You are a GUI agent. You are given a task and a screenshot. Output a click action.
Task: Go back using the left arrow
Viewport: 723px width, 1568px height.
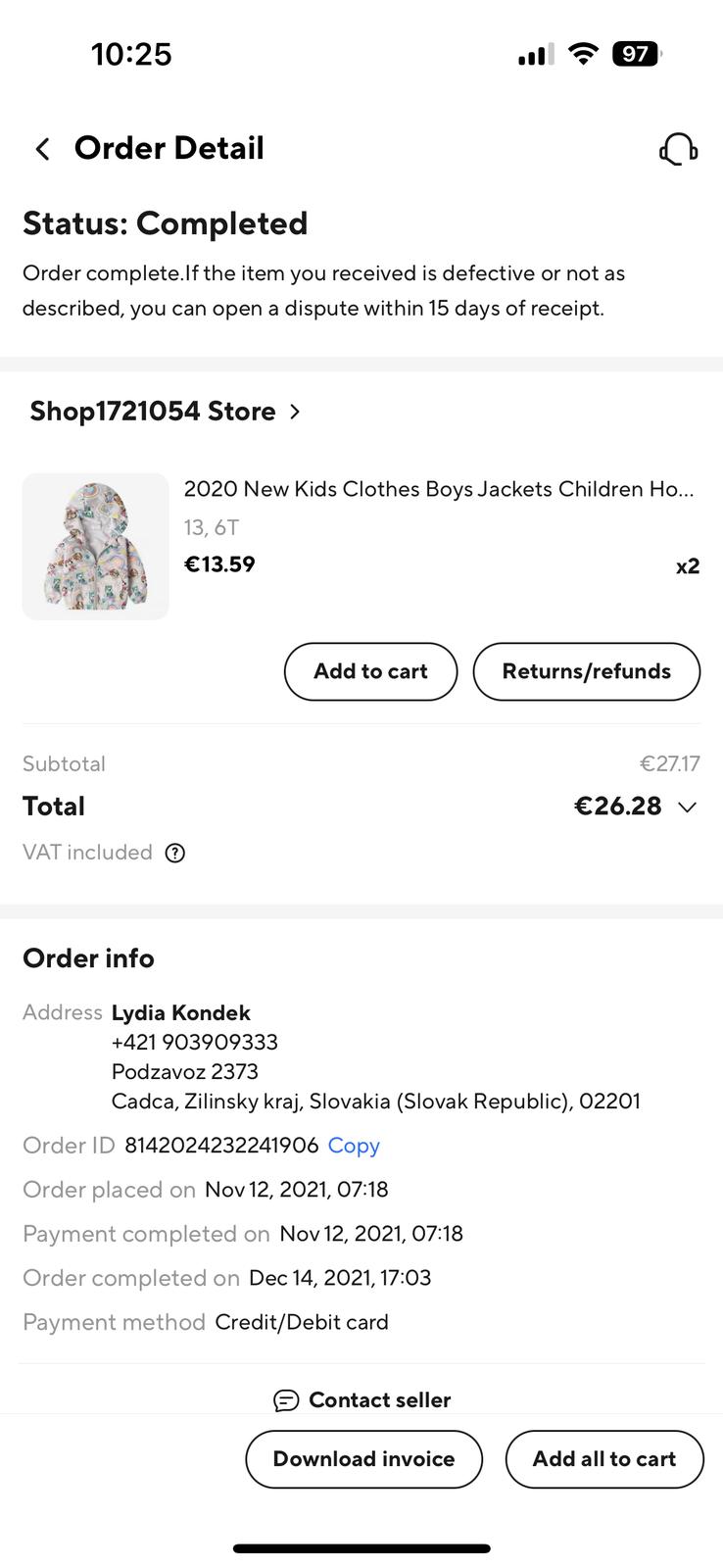42,149
